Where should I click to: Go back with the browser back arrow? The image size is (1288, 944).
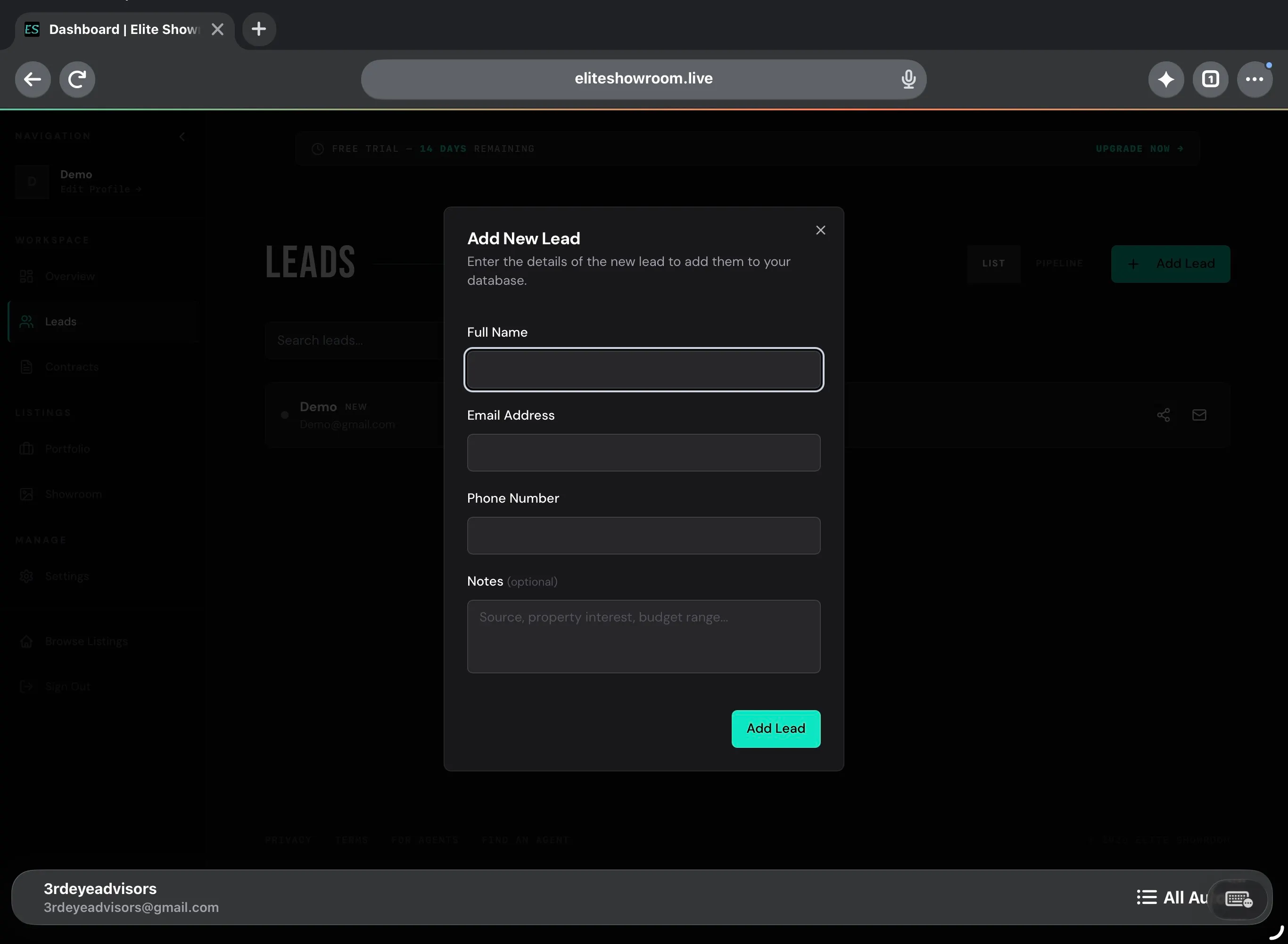tap(33, 79)
